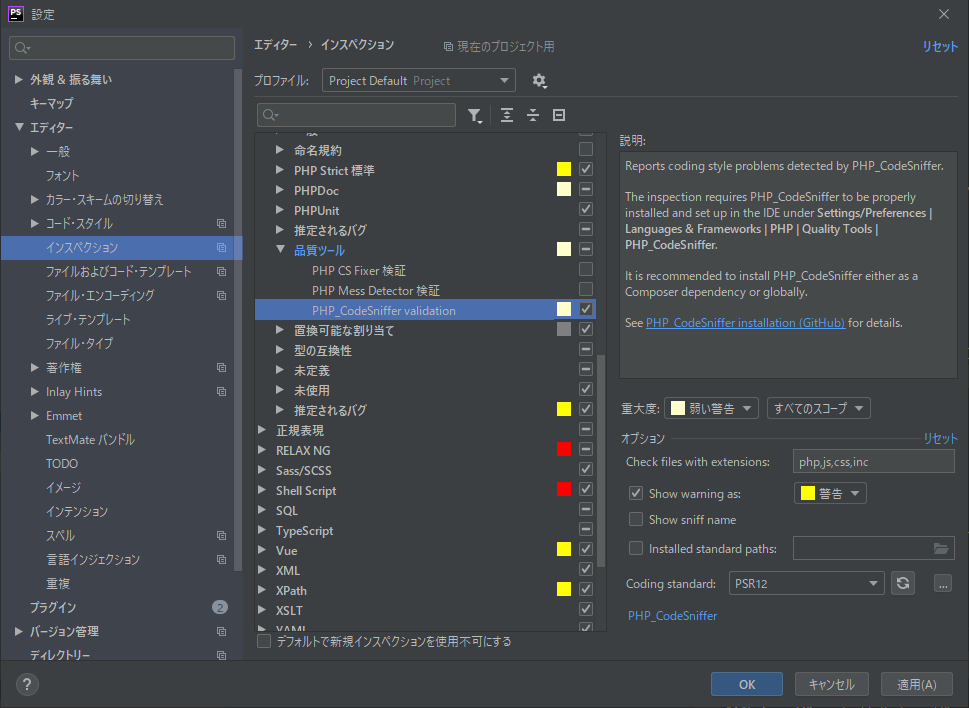This screenshot has width=969, height=708.
Task: Click the red severity swatch on RELAX NG row
Action: (x=564, y=449)
